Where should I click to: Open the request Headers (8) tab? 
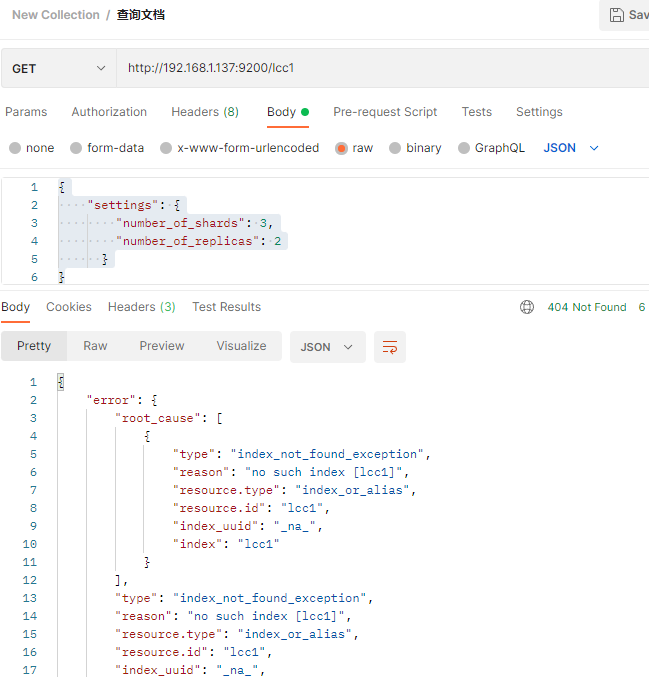pos(204,112)
